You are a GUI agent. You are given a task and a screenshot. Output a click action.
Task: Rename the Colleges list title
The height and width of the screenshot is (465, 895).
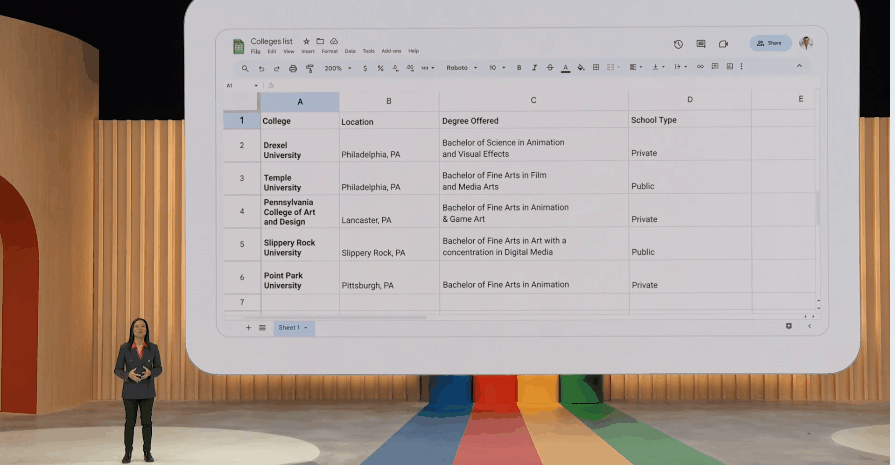[x=271, y=41]
